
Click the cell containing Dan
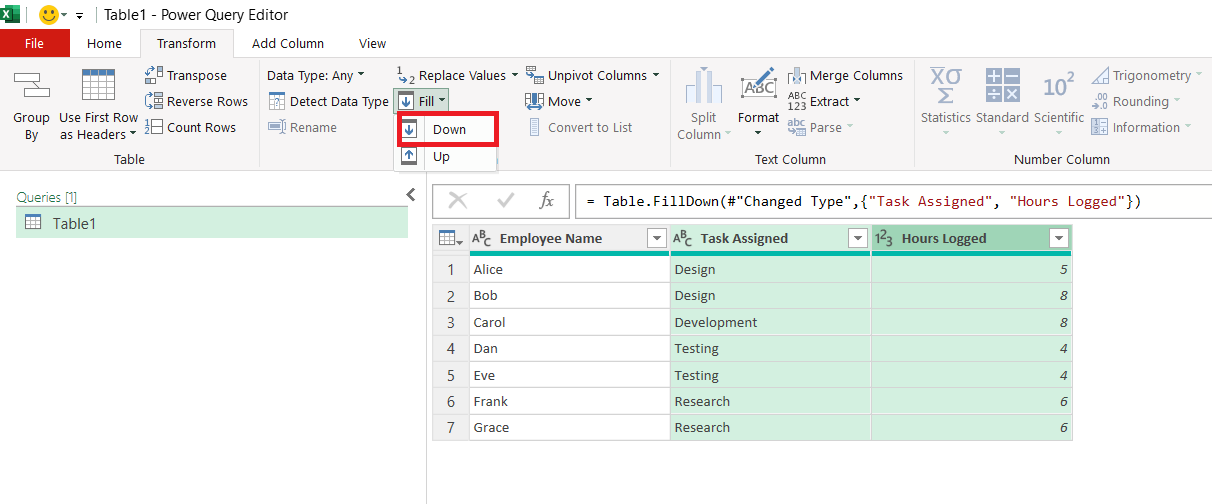[x=569, y=348]
